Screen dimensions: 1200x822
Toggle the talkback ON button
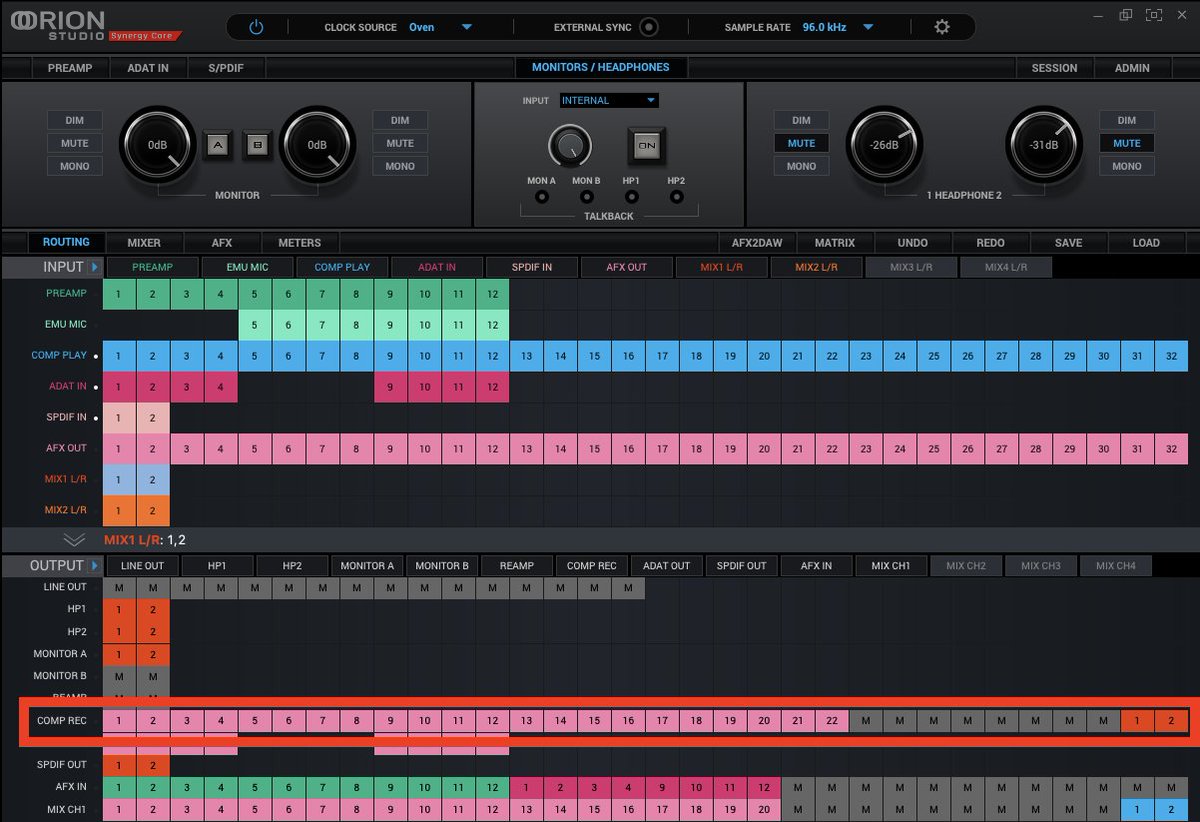pos(648,146)
